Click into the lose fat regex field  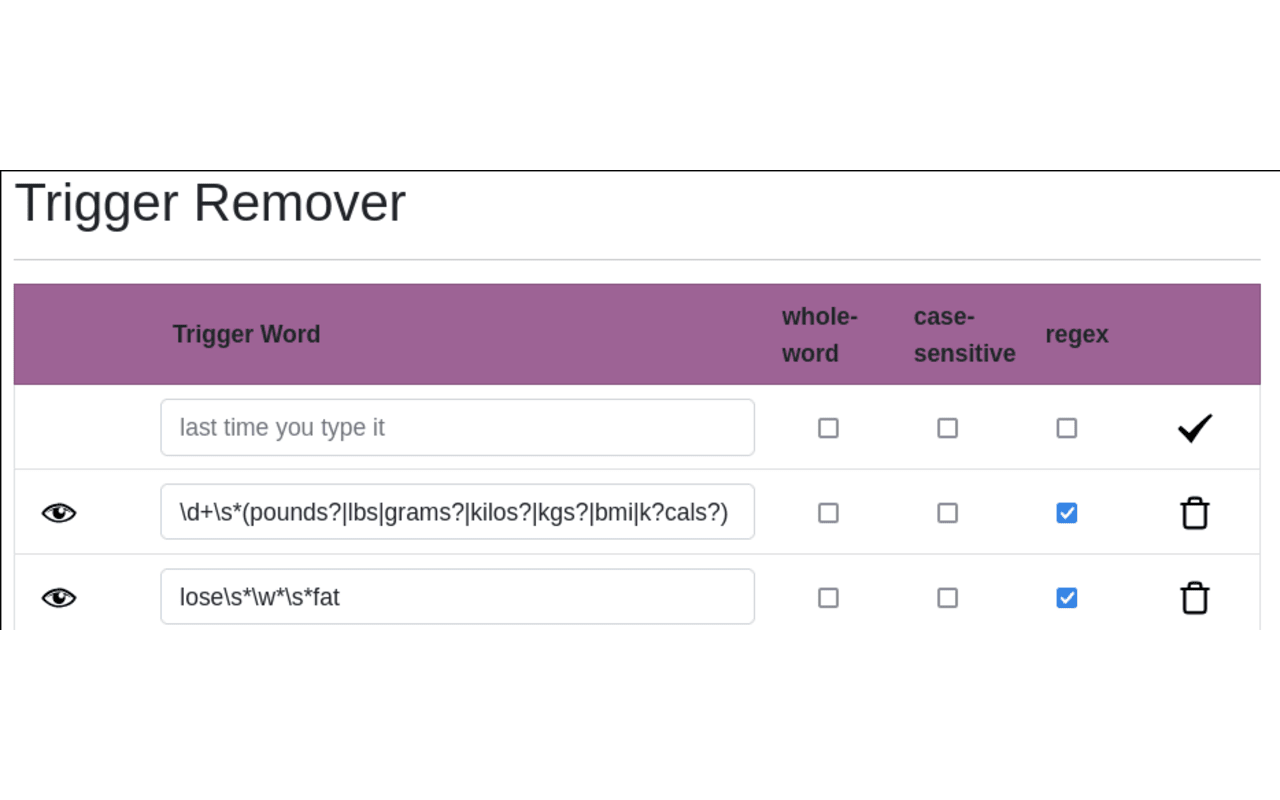457,598
